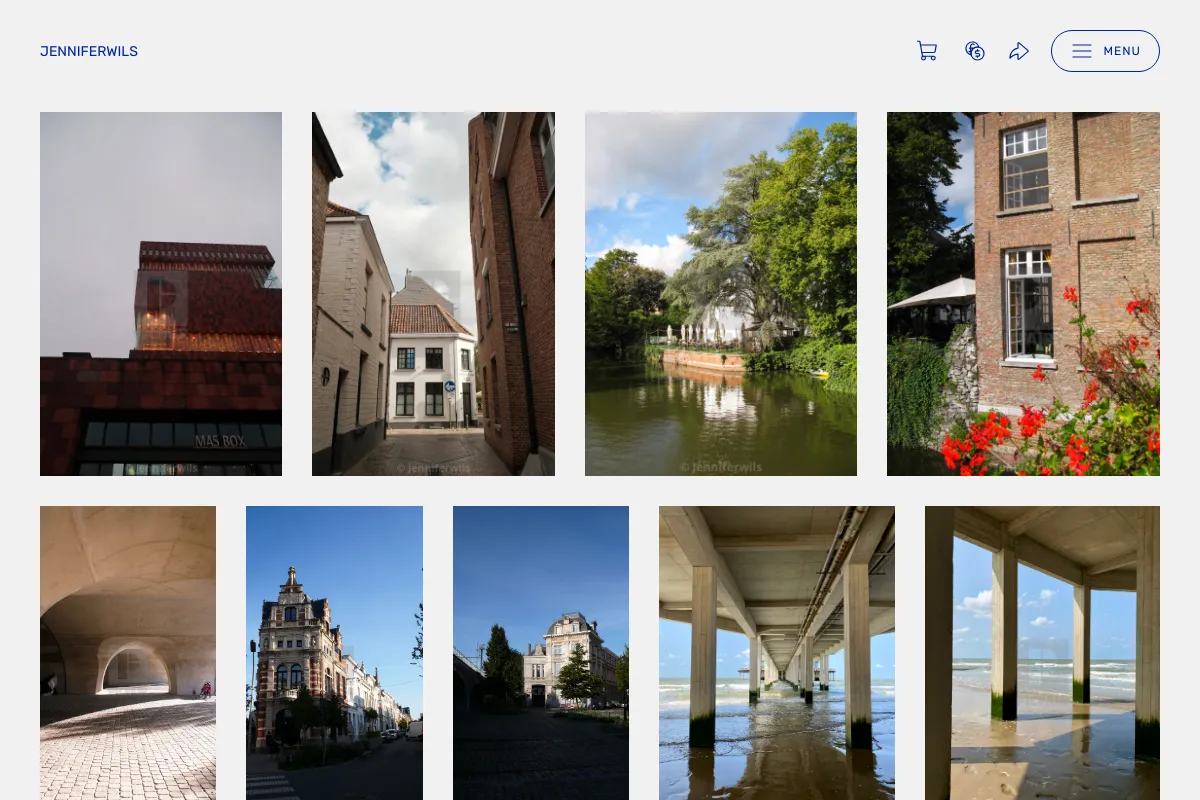Share the gallery via arrow icon

[1019, 51]
